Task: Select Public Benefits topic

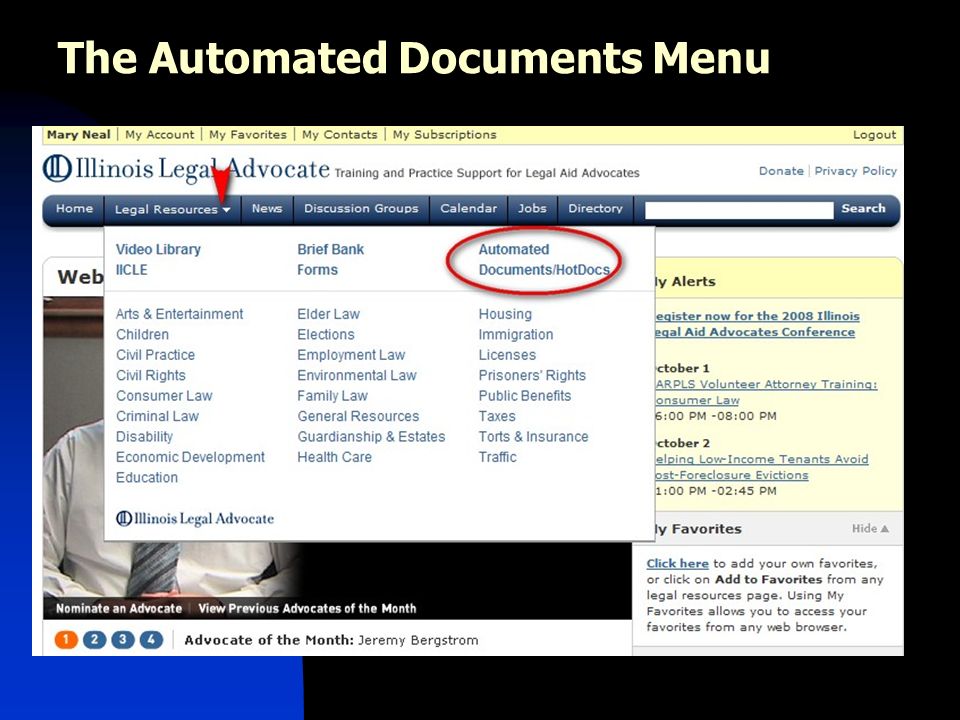Action: coord(525,396)
